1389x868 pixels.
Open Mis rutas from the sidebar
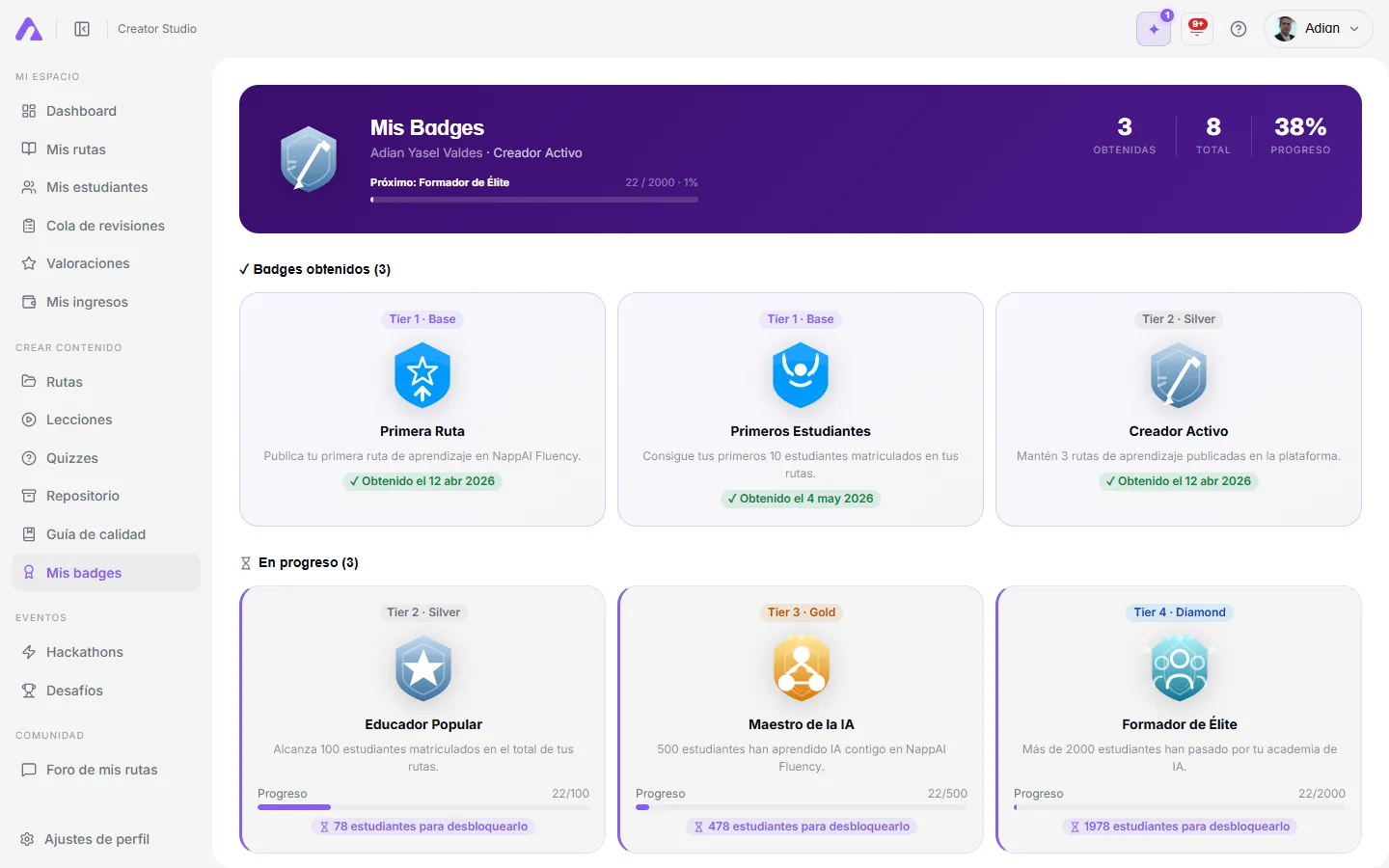[x=106, y=149]
